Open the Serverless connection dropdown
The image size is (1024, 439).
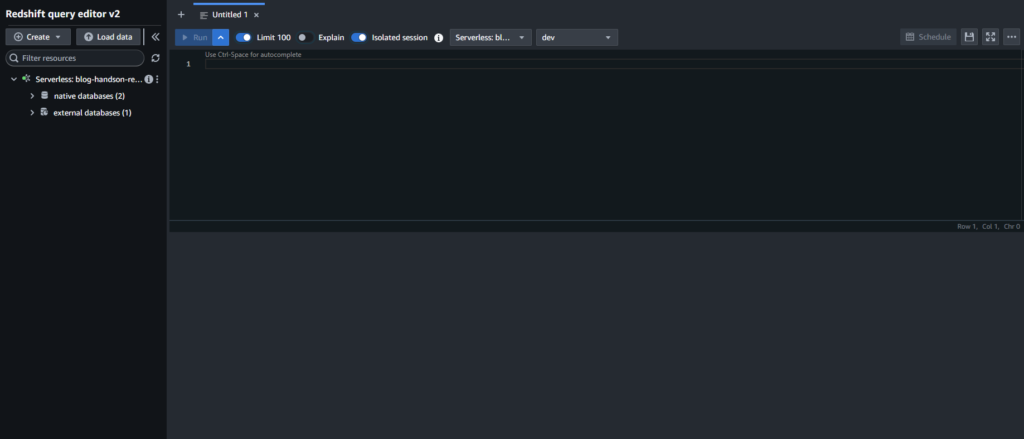coord(490,37)
